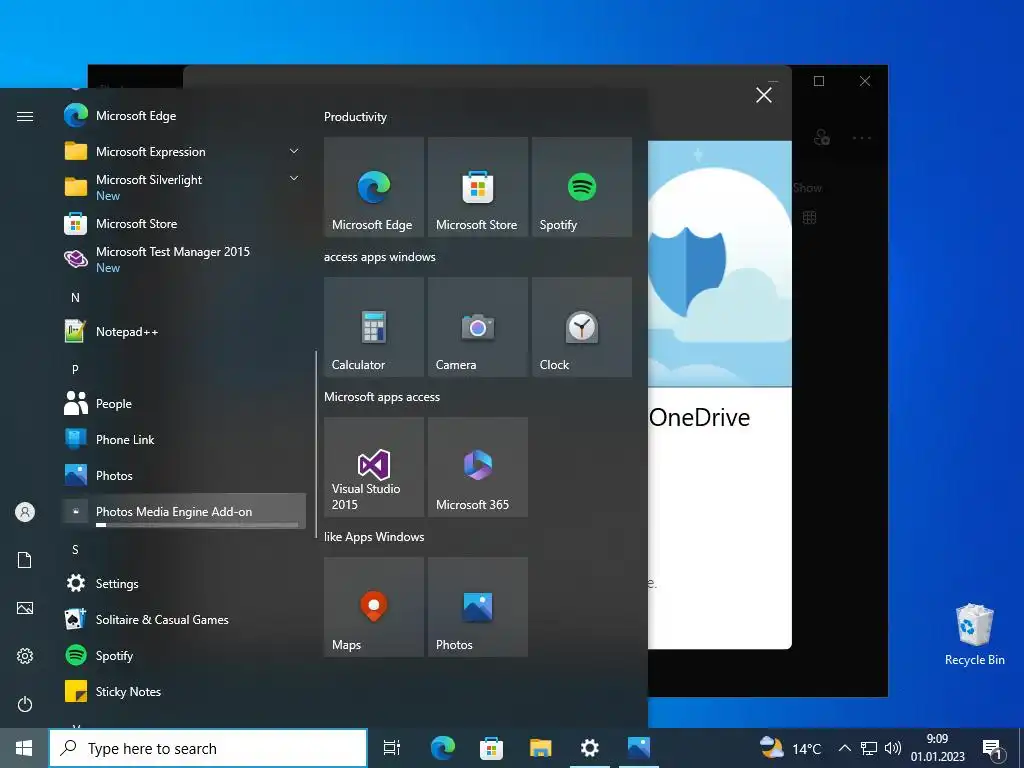Open Microsoft Store on the taskbar
The image size is (1024, 768).
point(491,748)
